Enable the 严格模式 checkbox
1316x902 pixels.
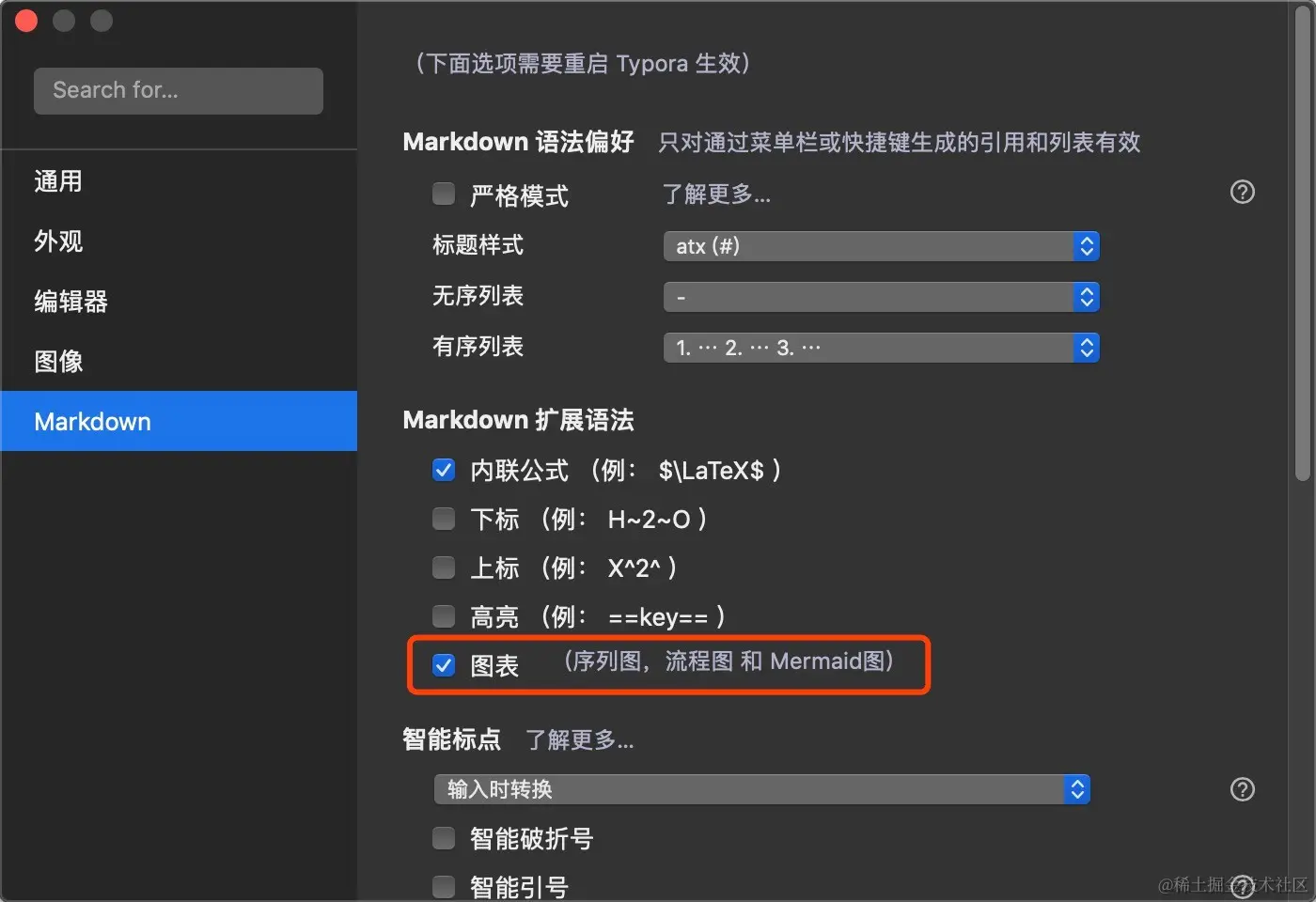pos(443,194)
